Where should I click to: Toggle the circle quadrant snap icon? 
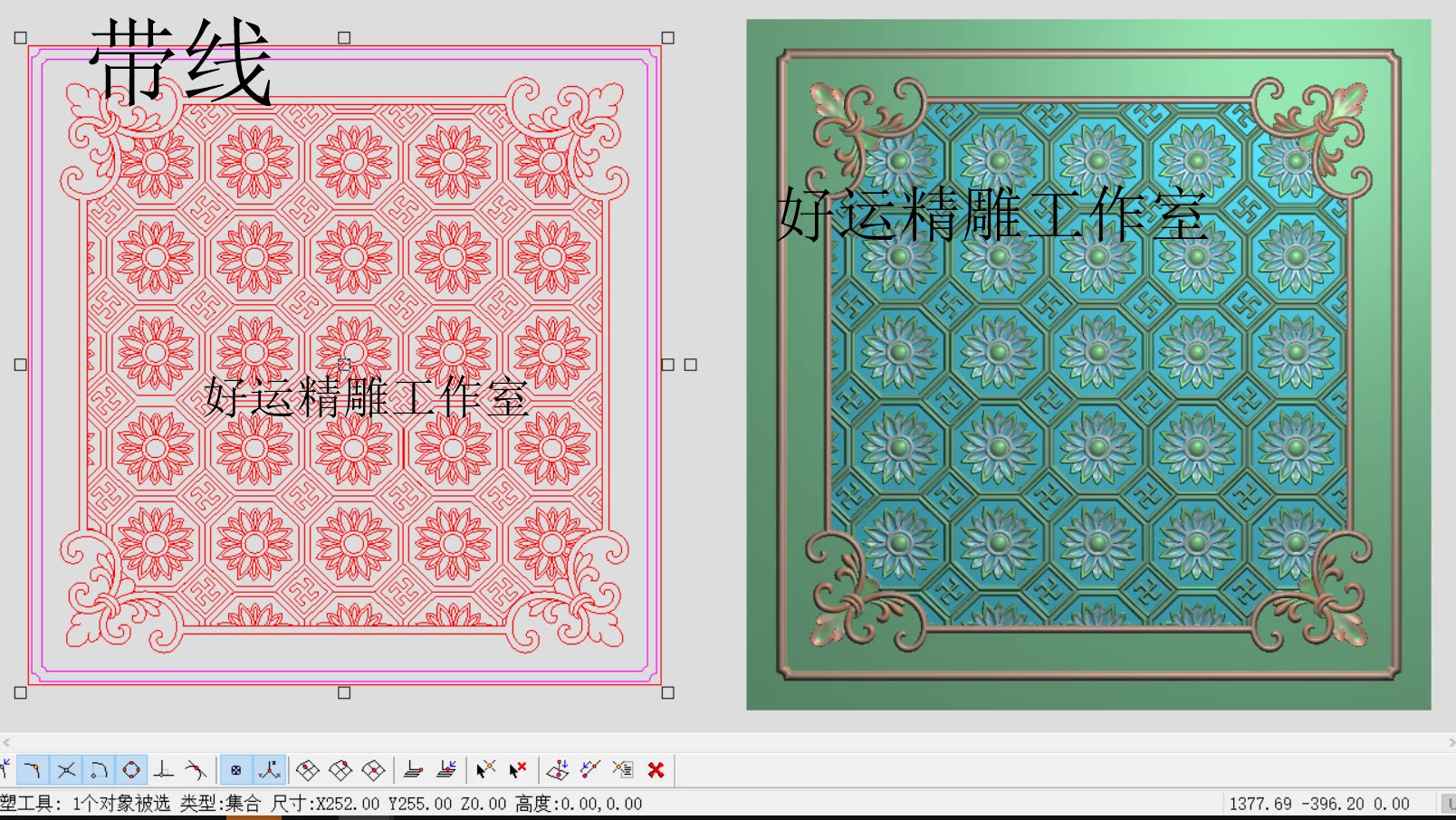coord(131,770)
